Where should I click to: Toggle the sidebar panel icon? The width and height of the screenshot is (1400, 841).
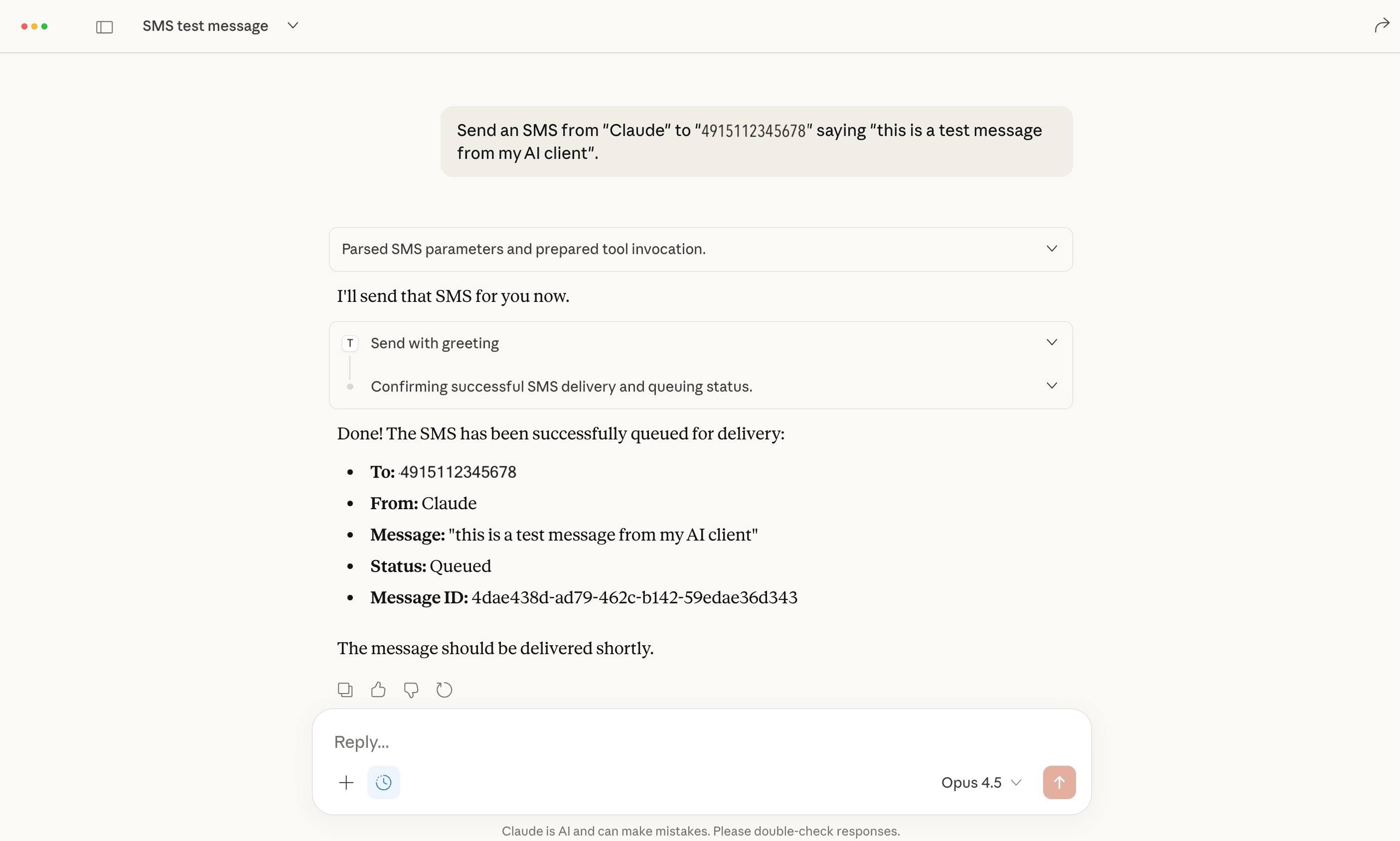104,26
